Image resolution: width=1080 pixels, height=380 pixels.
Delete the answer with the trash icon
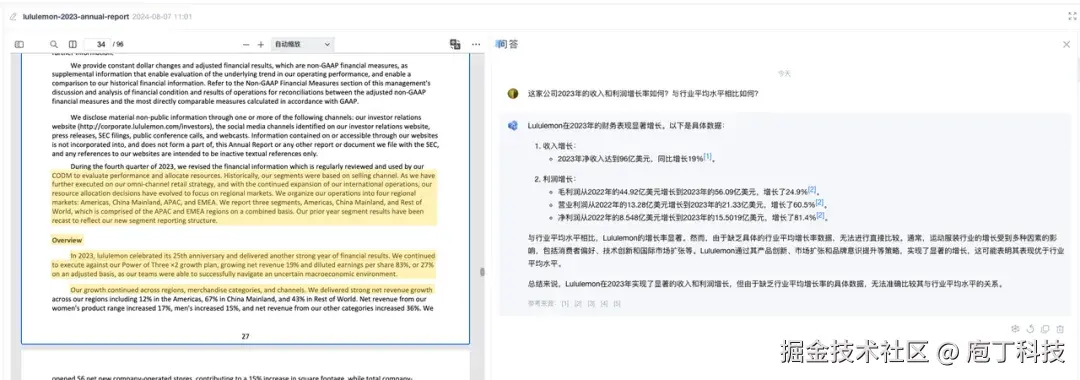coord(1061,329)
